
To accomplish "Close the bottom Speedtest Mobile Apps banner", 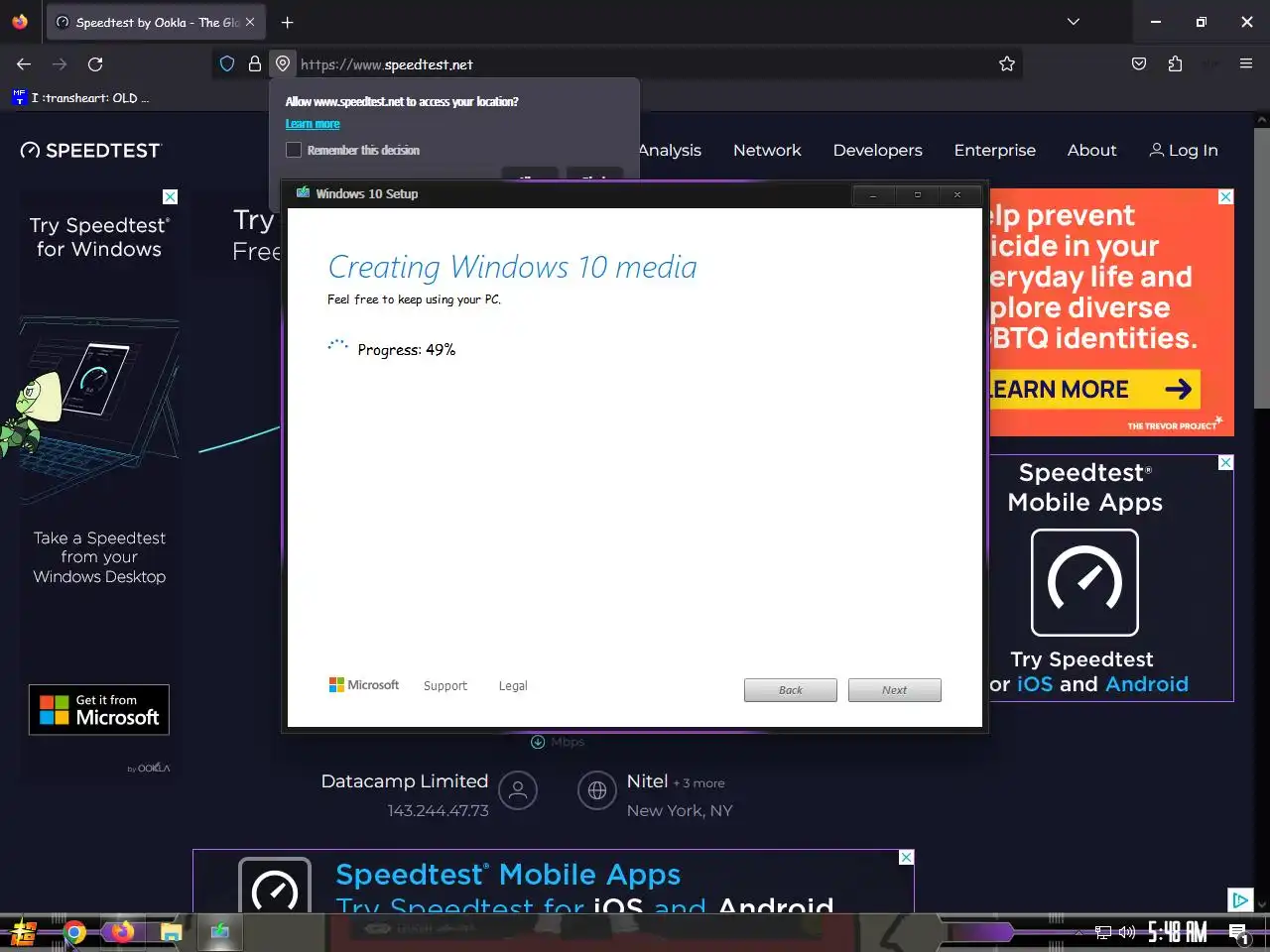I will 906,858.
